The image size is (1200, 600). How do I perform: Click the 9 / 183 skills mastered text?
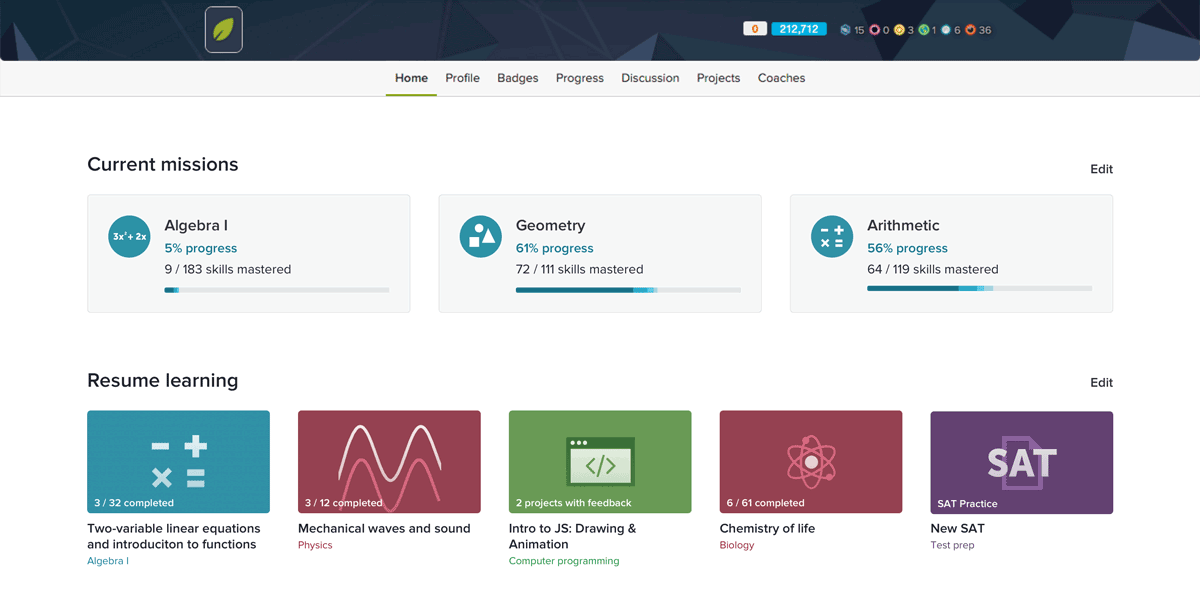[x=228, y=270]
